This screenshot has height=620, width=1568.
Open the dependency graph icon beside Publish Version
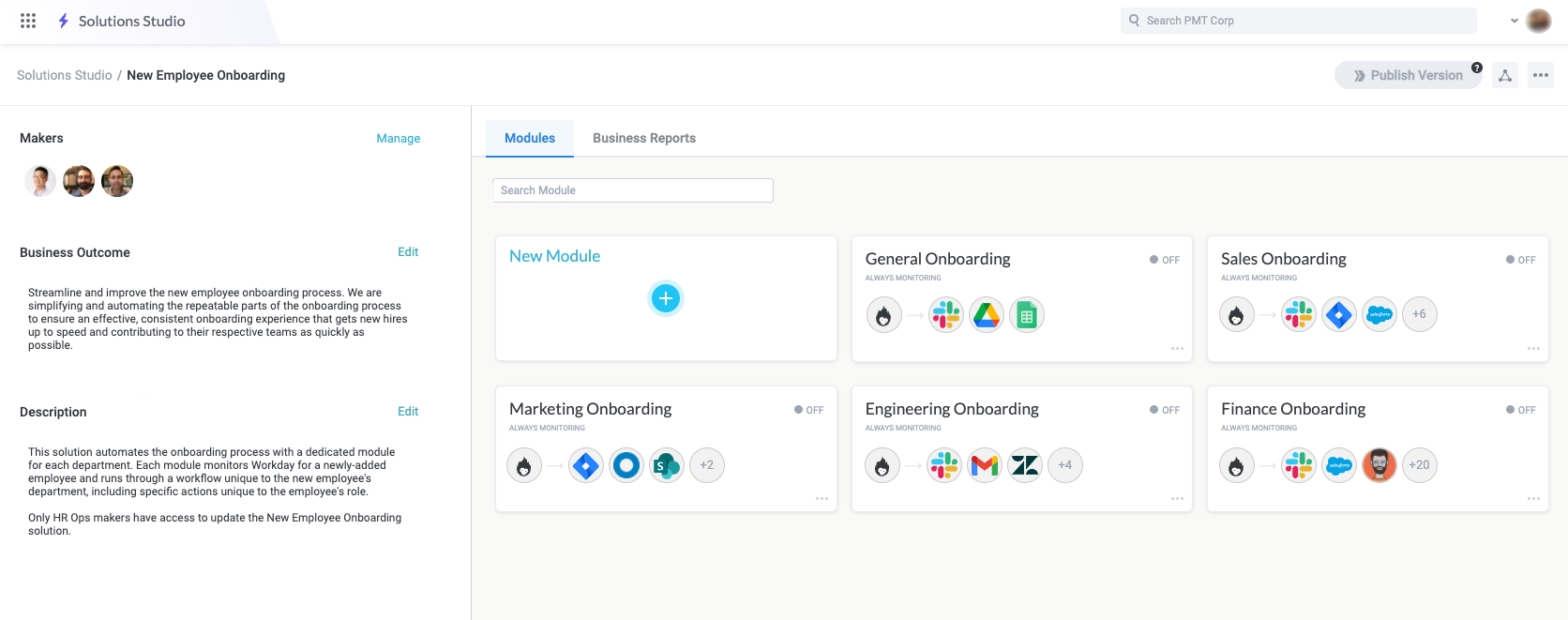pyautogui.click(x=1505, y=75)
